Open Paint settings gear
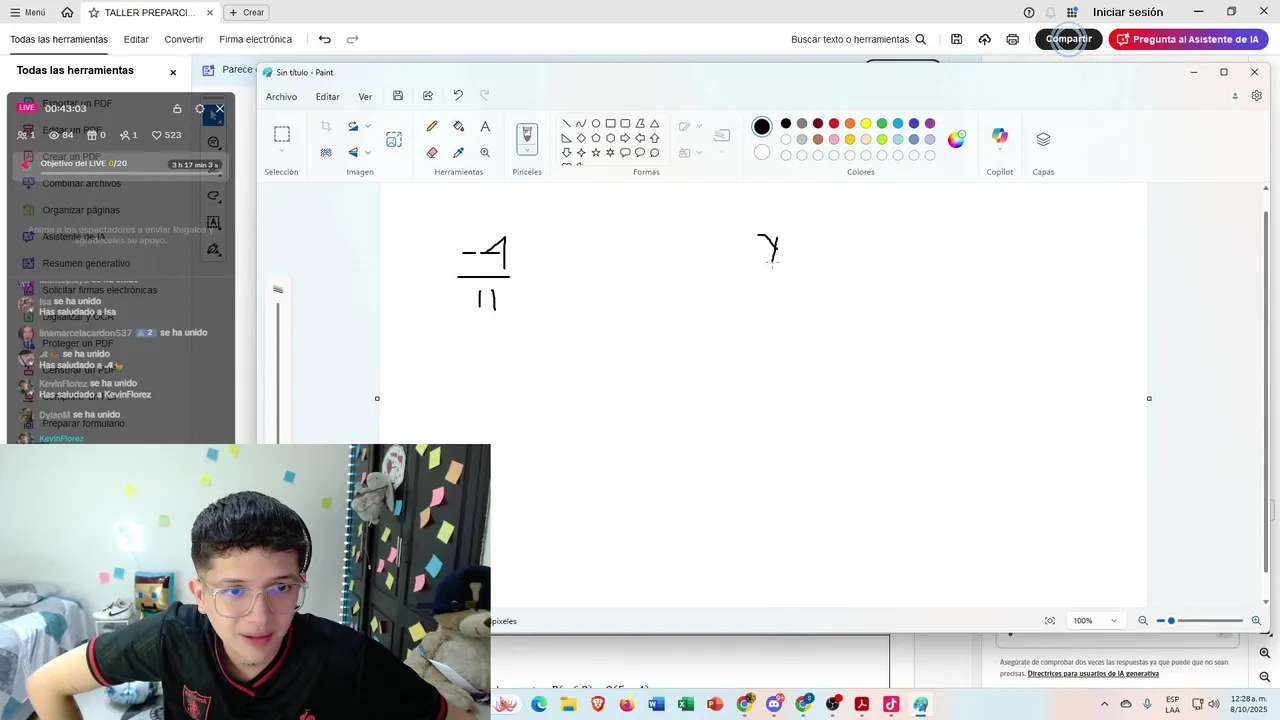 coord(1257,96)
